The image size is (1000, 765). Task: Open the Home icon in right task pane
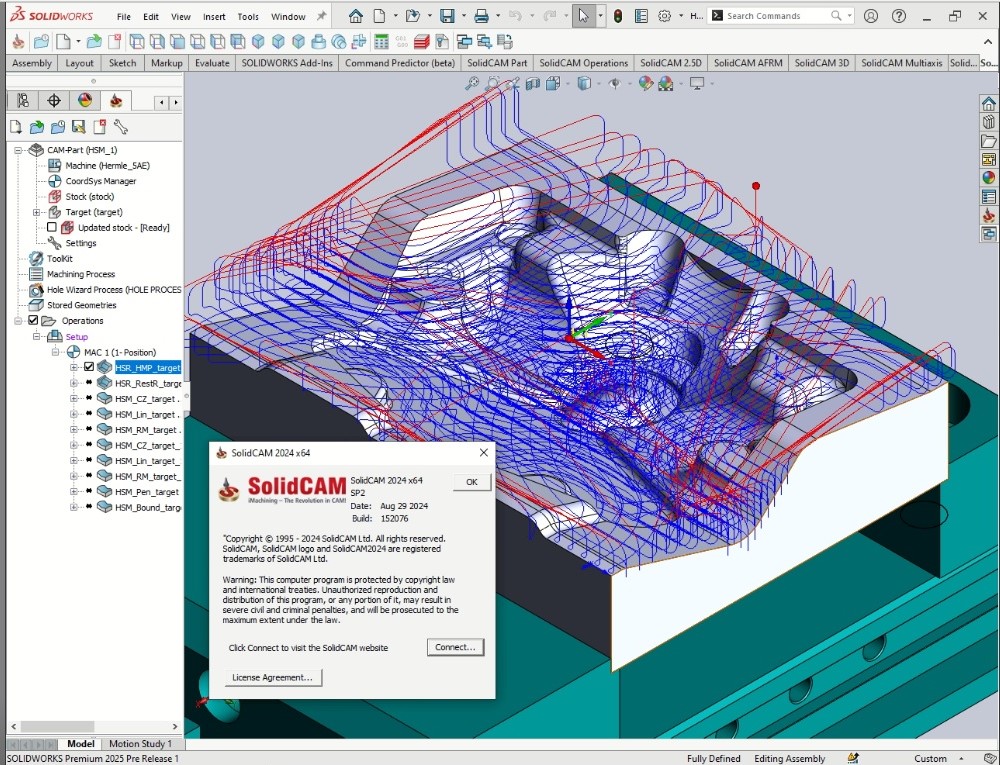pyautogui.click(x=989, y=104)
